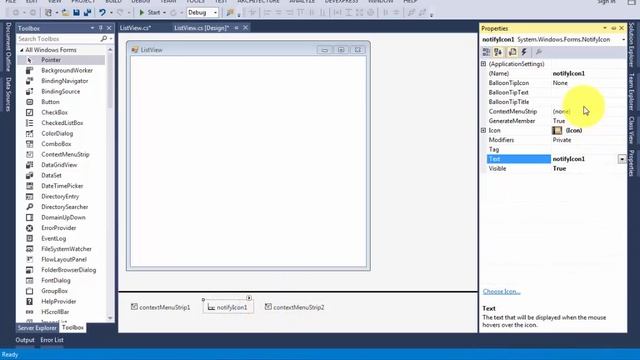Open the dropdown arrow beside Start

(164, 13)
